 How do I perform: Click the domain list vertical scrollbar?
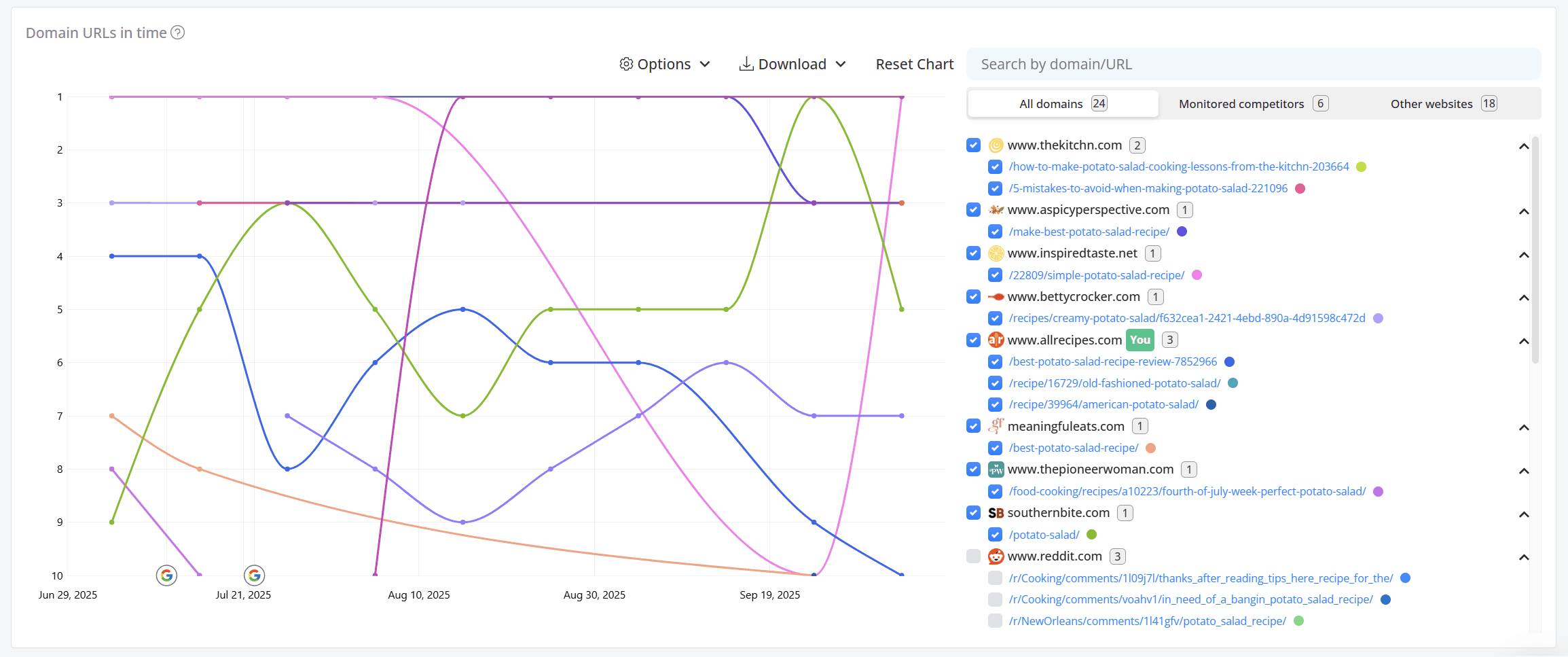1535,250
